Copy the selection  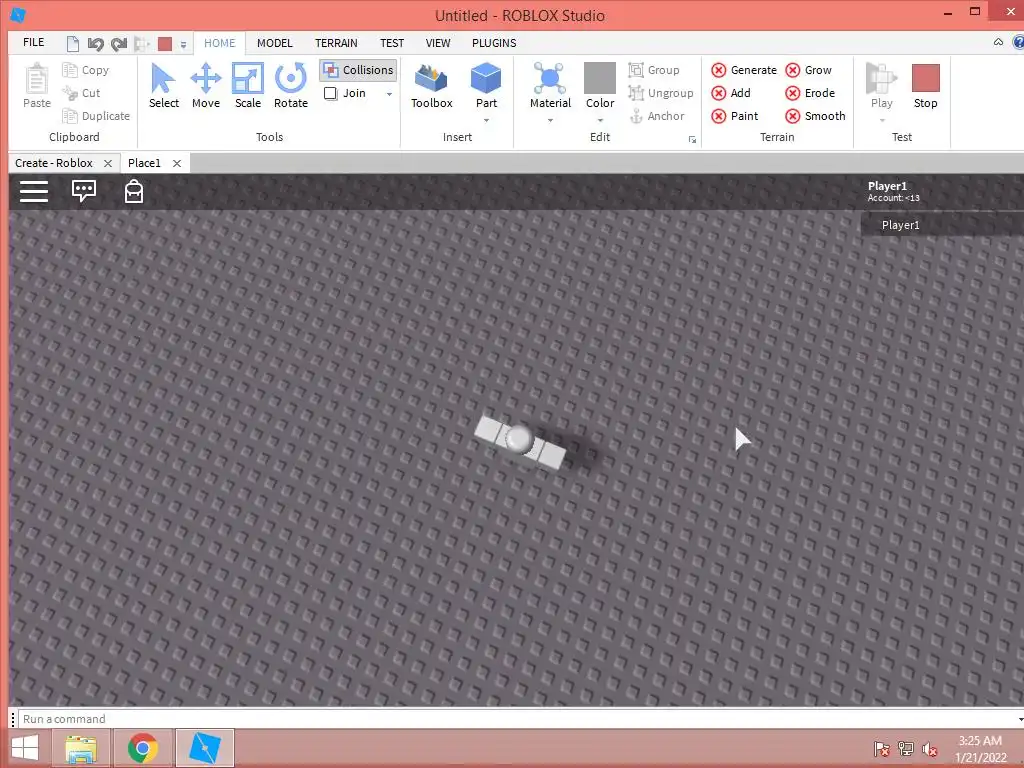(86, 70)
